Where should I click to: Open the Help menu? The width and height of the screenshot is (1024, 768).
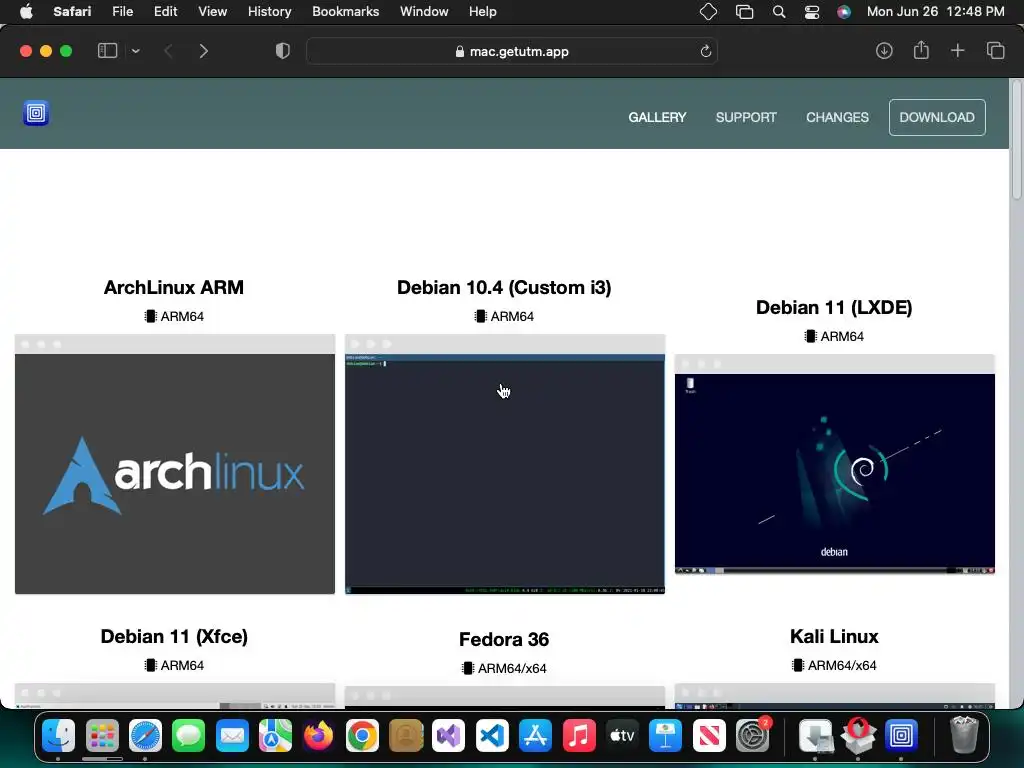point(483,12)
